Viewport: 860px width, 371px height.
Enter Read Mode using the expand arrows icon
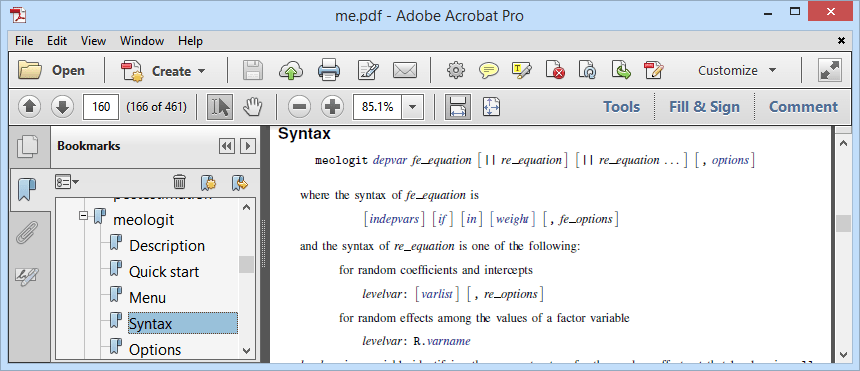pyautogui.click(x=830, y=70)
